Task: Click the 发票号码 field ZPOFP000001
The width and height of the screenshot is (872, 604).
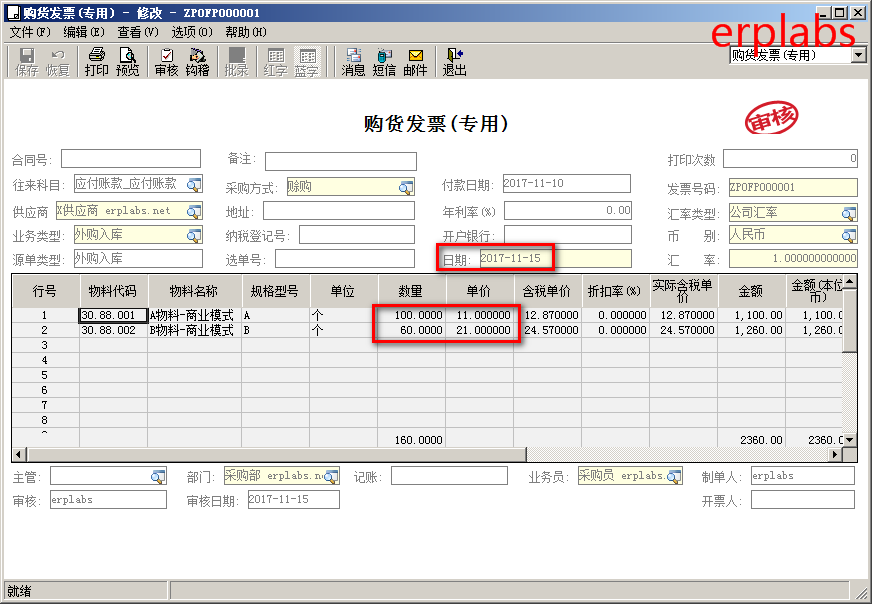Action: coord(793,187)
